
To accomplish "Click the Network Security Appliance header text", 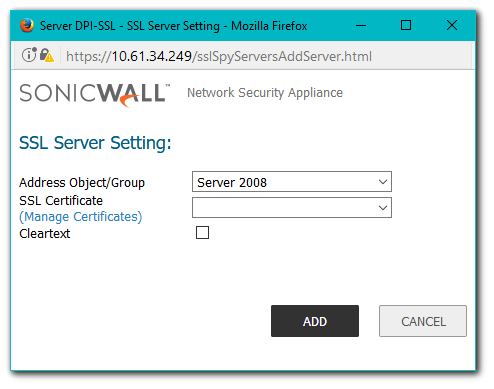I will pos(265,93).
